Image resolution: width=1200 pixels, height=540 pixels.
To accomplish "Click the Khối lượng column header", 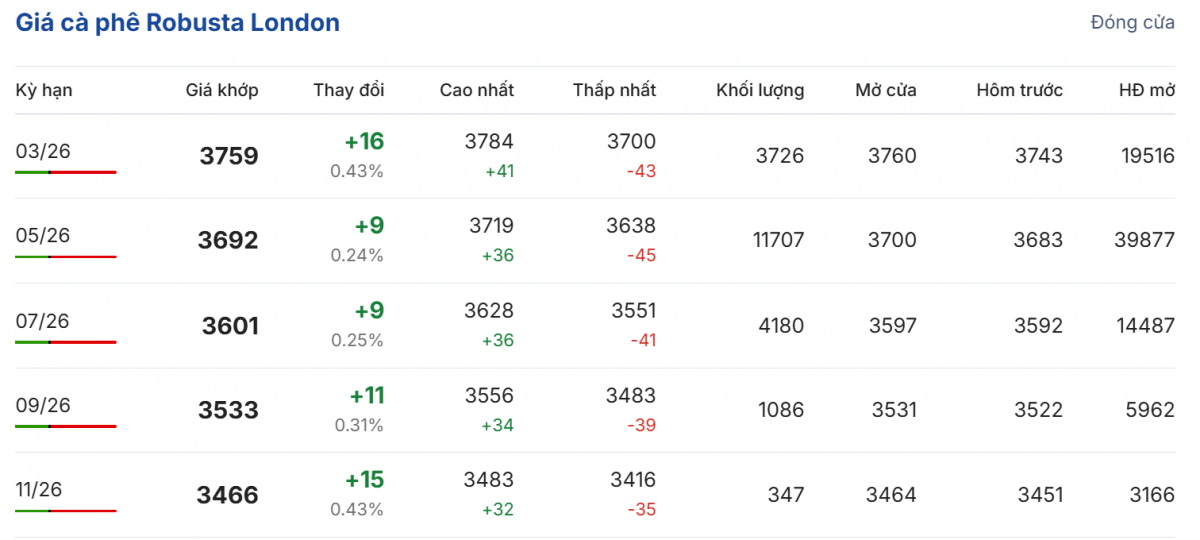I will pos(760,90).
